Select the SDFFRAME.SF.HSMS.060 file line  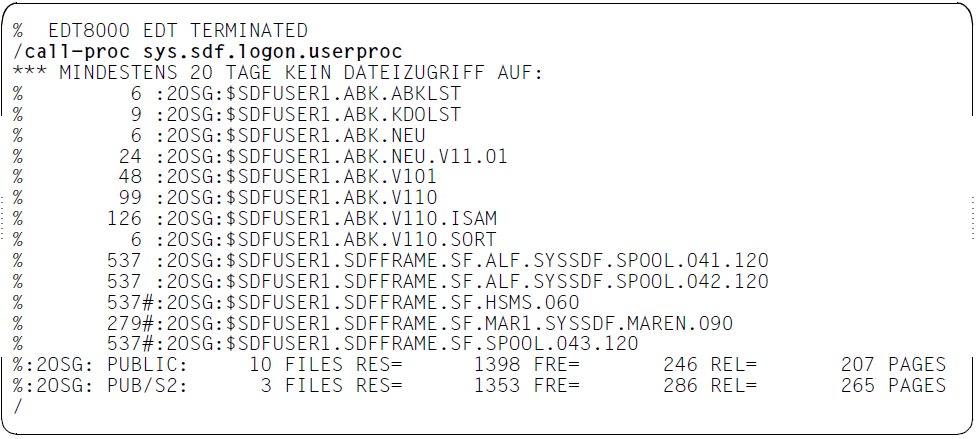click(x=296, y=302)
